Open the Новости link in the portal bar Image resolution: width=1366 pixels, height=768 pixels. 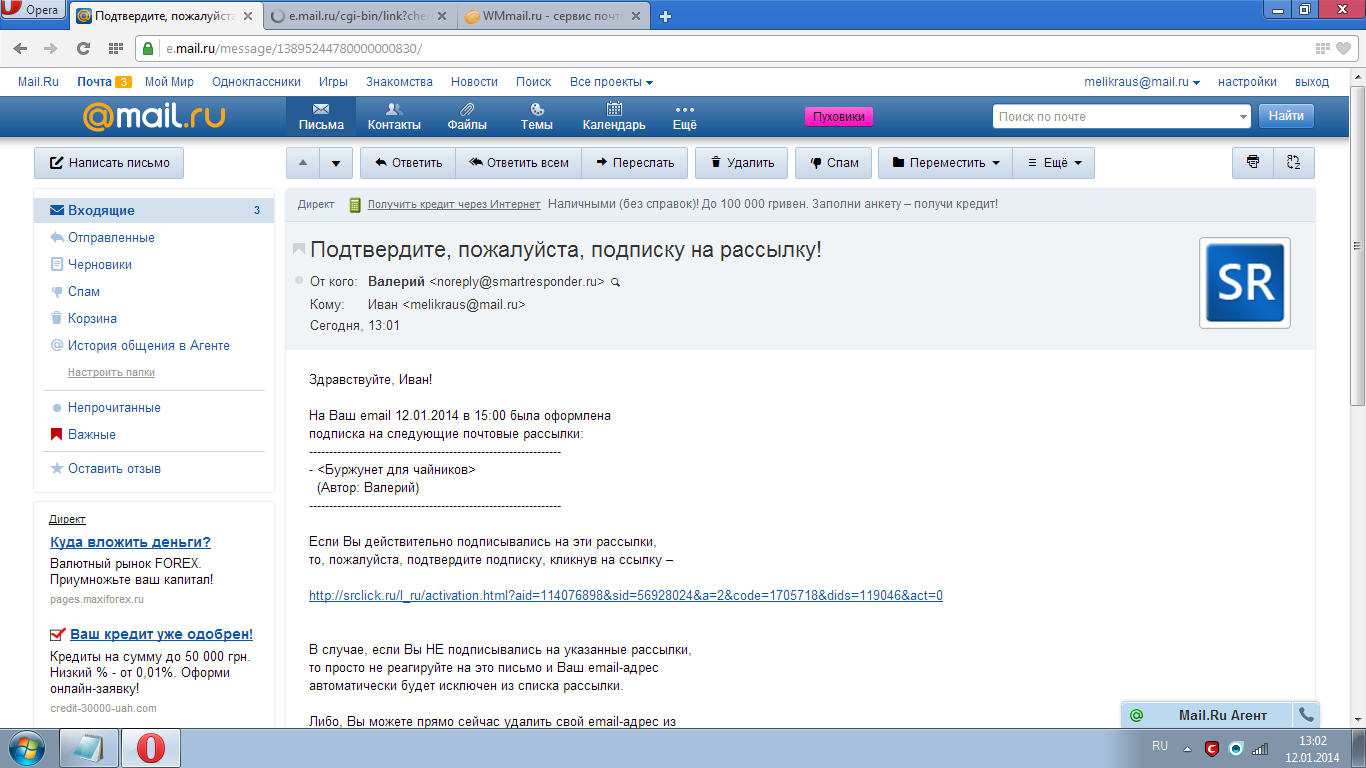point(474,82)
